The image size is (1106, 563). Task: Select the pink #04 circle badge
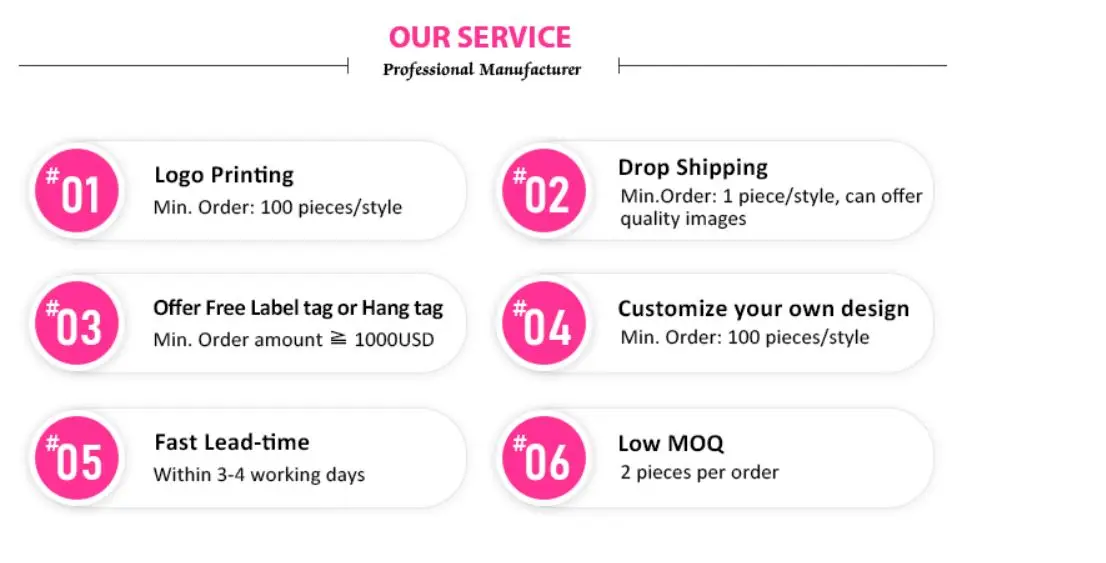(x=542, y=323)
